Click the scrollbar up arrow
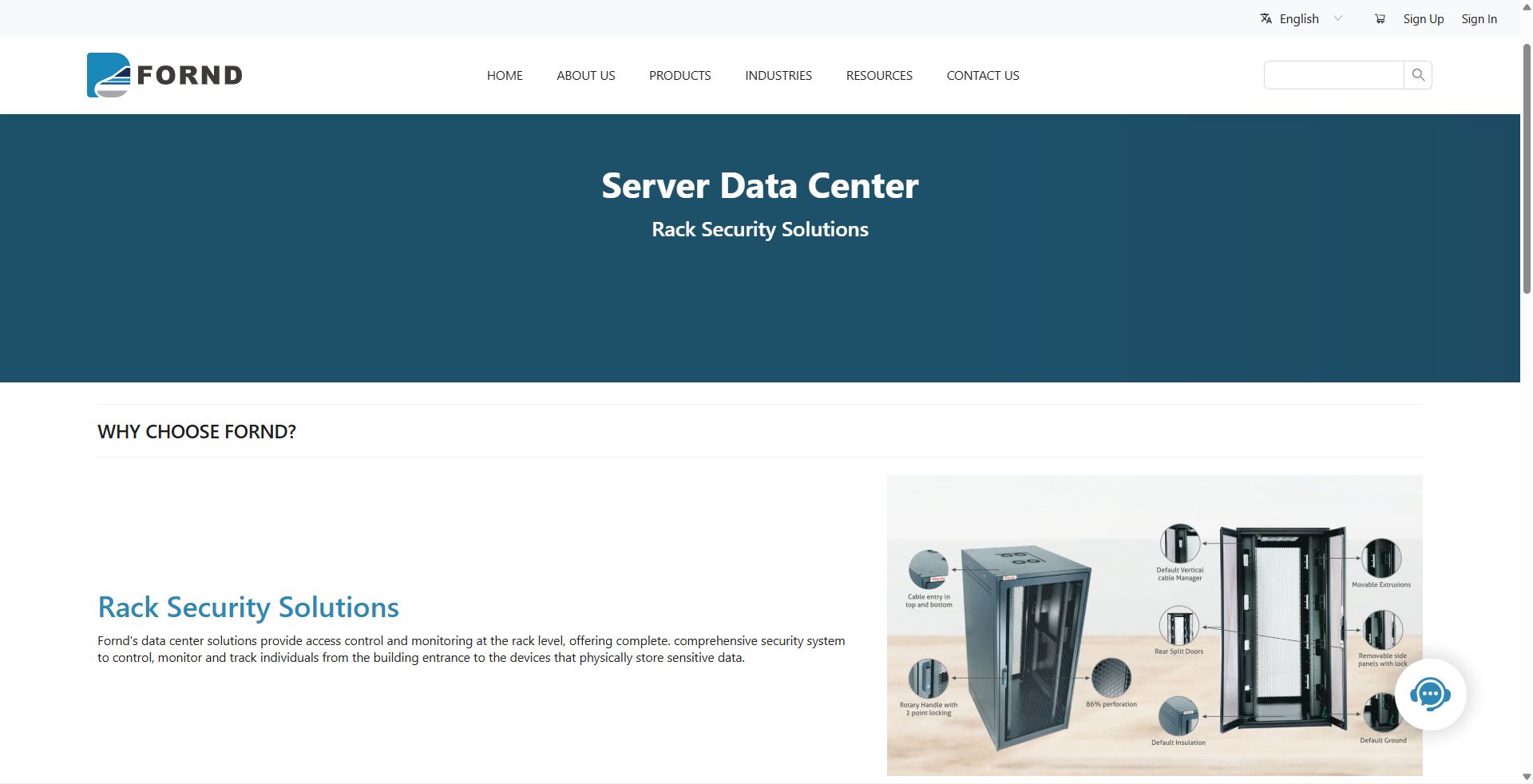Screen dimensions: 1533x784 (1525, 7)
